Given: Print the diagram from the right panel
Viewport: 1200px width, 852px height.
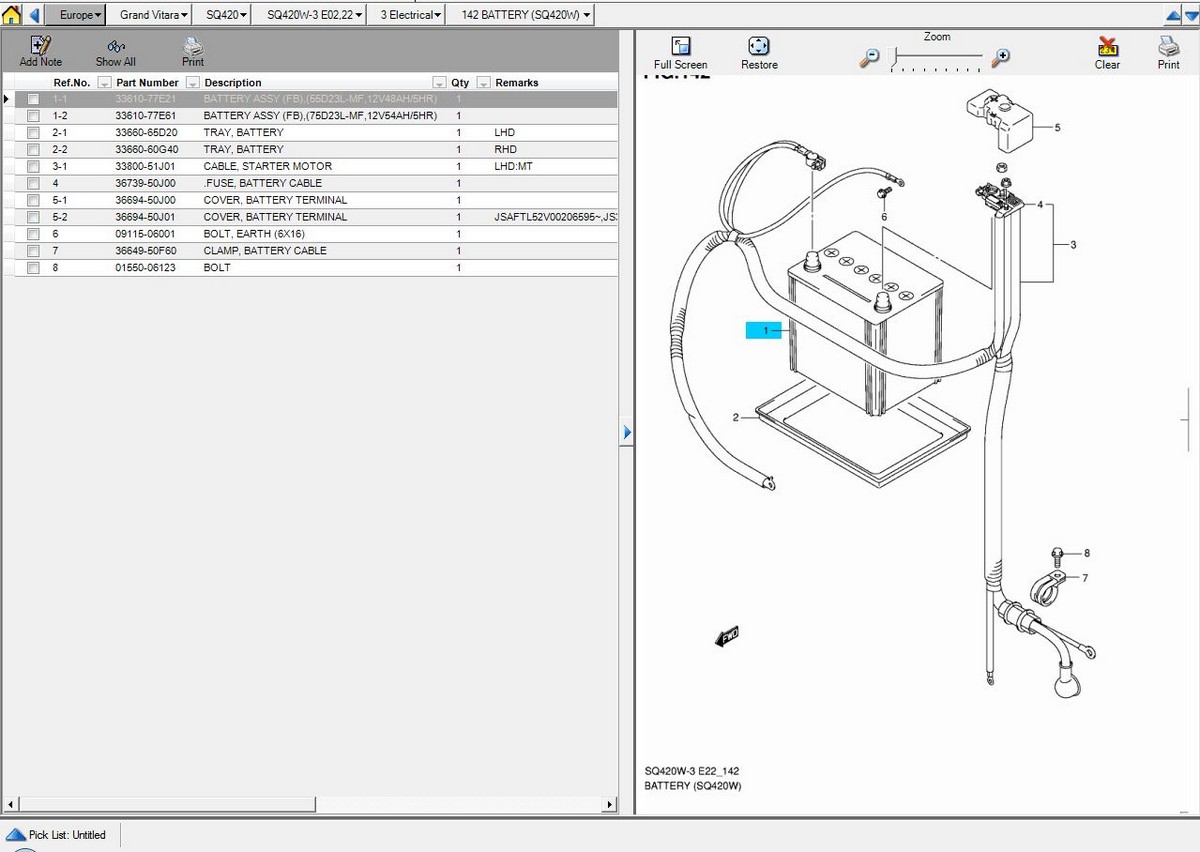Looking at the screenshot, I should pyautogui.click(x=1168, y=53).
